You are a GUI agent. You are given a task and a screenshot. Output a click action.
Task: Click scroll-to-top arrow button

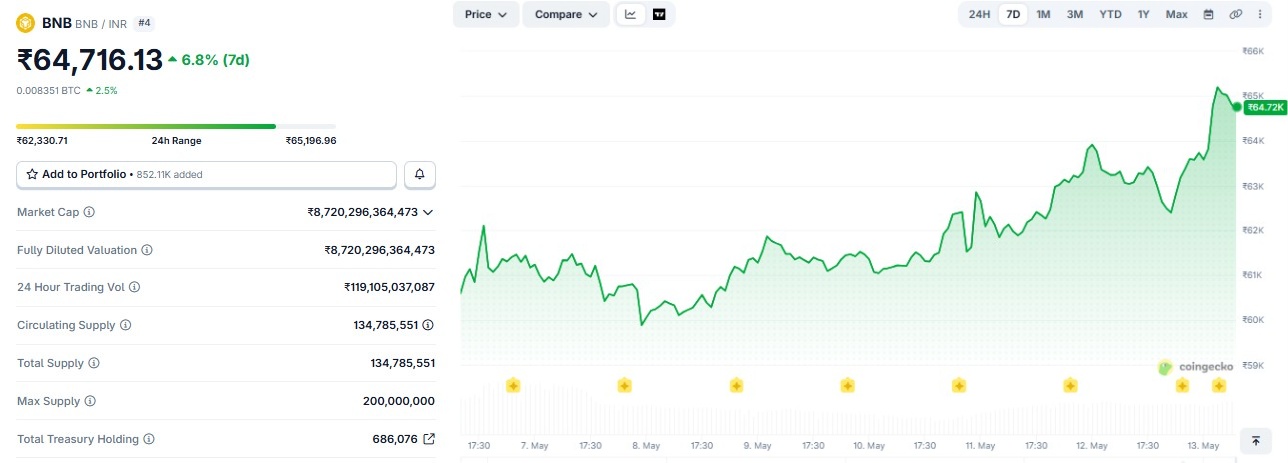point(1255,441)
